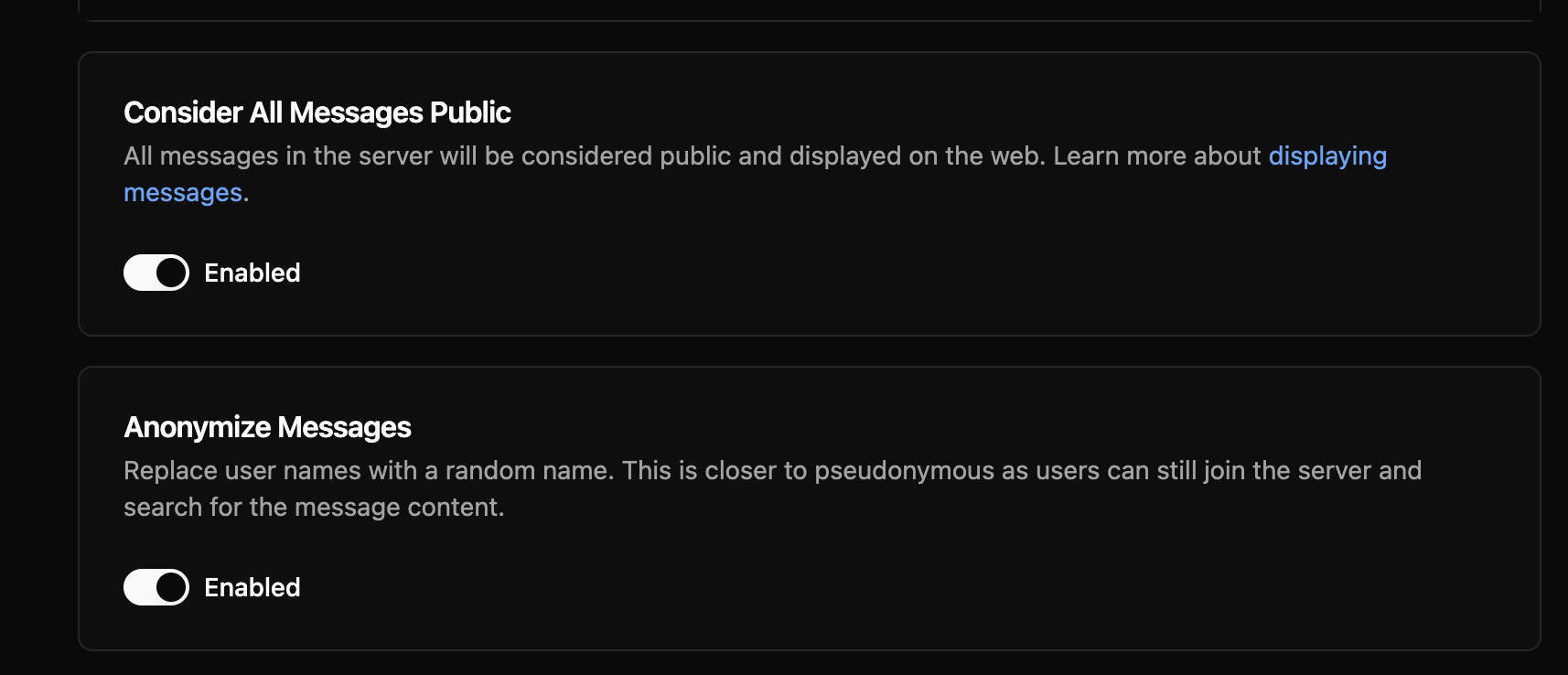Click the text "search for the message content."
Screen dimensions: 1568x675
(x=314, y=508)
